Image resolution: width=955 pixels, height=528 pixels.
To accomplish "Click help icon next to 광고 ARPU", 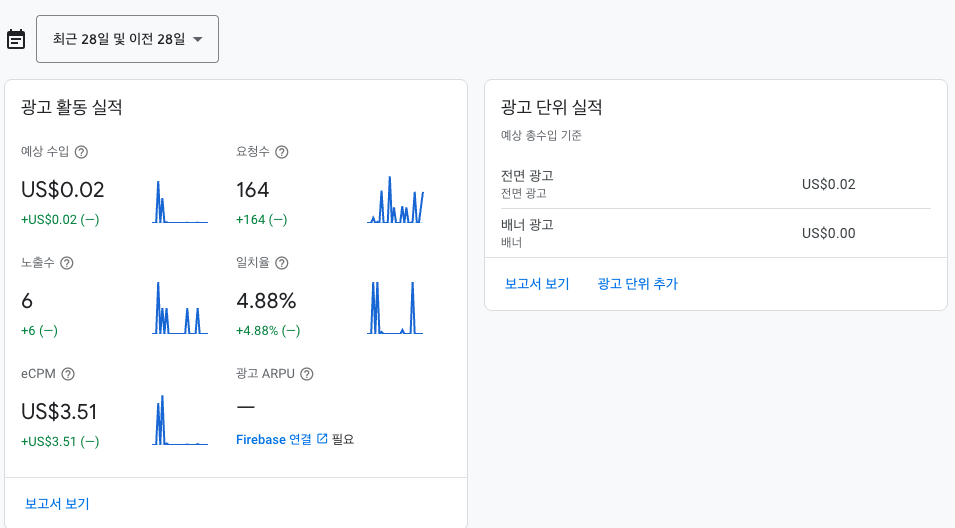I will [x=307, y=374].
